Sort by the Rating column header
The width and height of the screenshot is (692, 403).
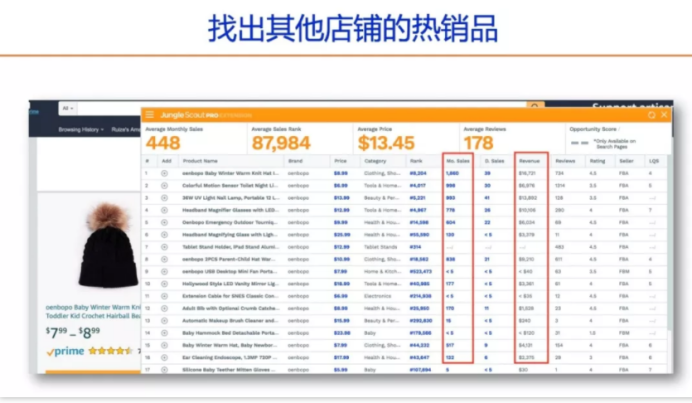click(x=597, y=161)
